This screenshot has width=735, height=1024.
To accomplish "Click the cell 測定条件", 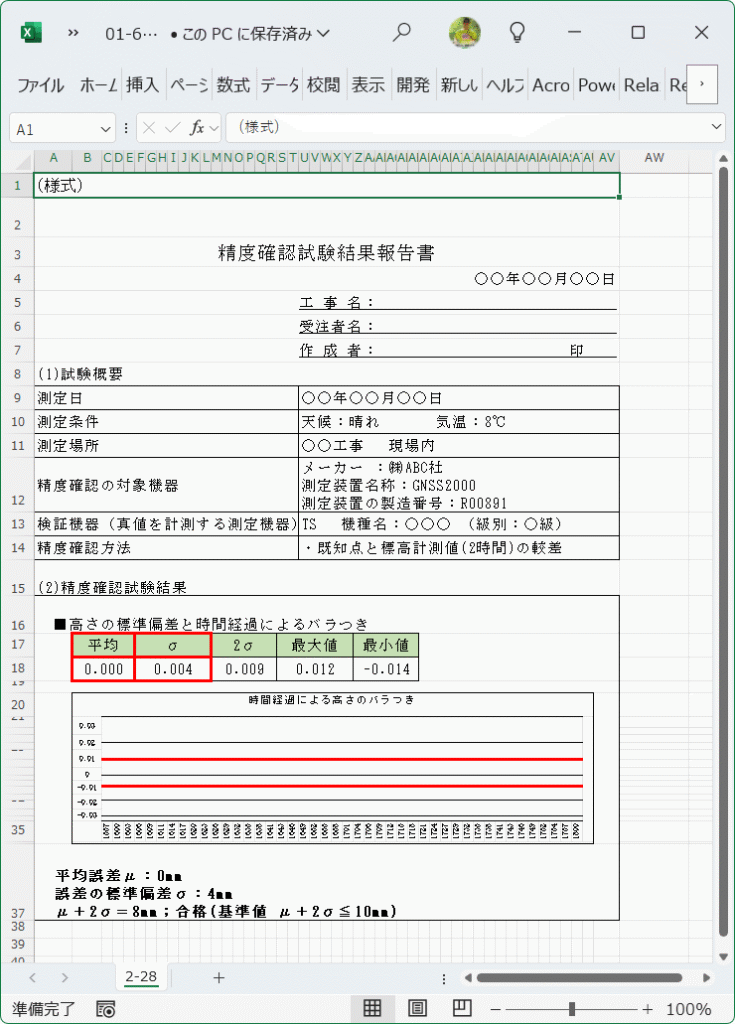I will tap(166, 422).
